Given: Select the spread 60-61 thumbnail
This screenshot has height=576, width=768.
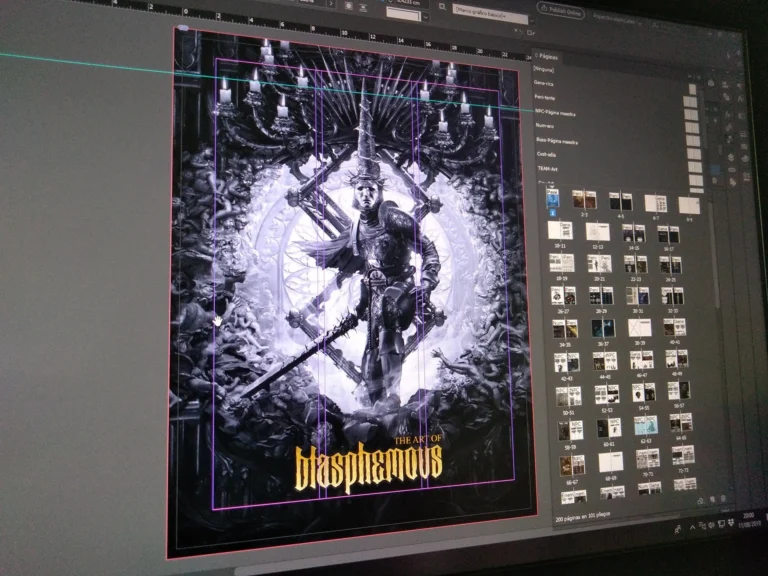Looking at the screenshot, I should point(609,428).
